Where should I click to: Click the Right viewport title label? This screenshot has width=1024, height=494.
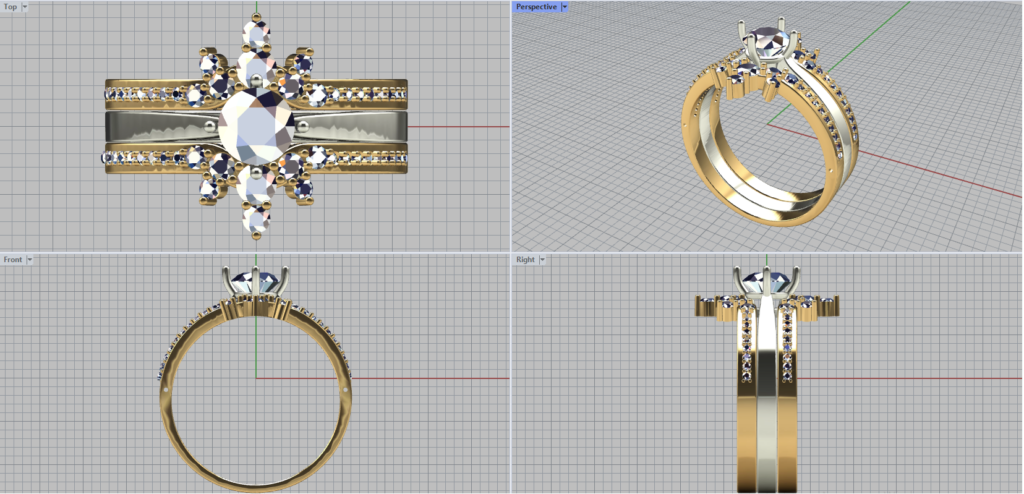pyautogui.click(x=525, y=259)
